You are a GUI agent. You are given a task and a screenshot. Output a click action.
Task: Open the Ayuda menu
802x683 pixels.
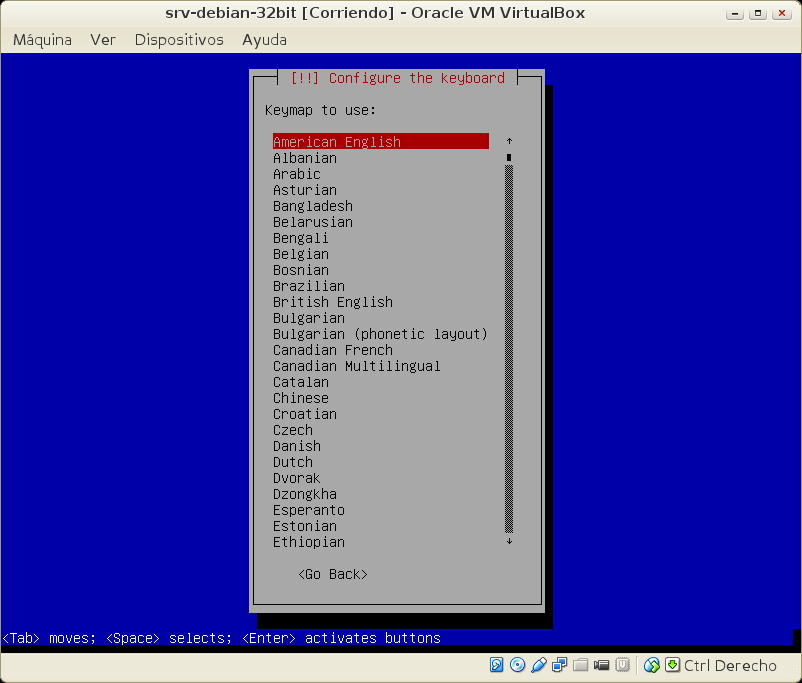[264, 40]
